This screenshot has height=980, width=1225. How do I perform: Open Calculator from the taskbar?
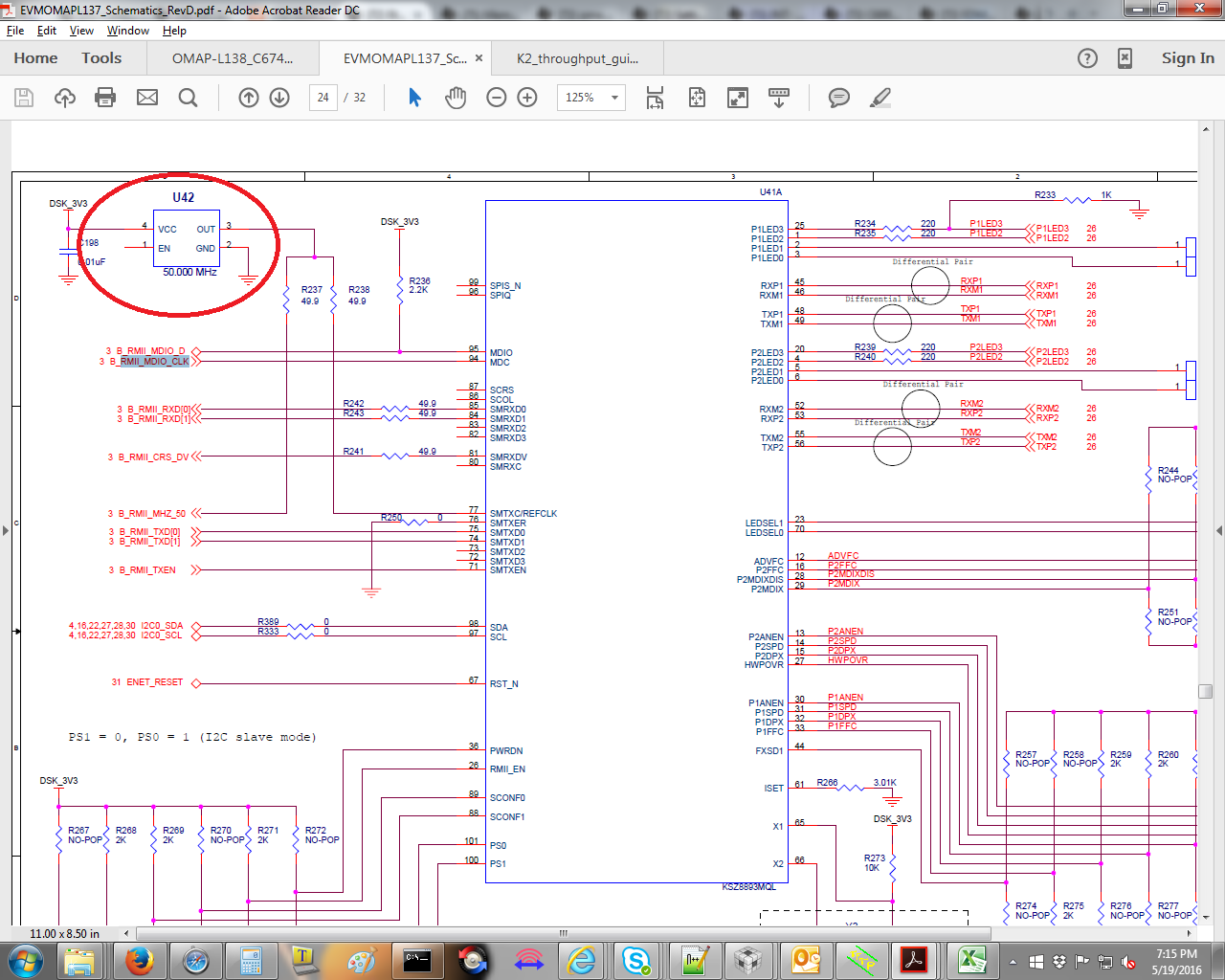(x=251, y=960)
